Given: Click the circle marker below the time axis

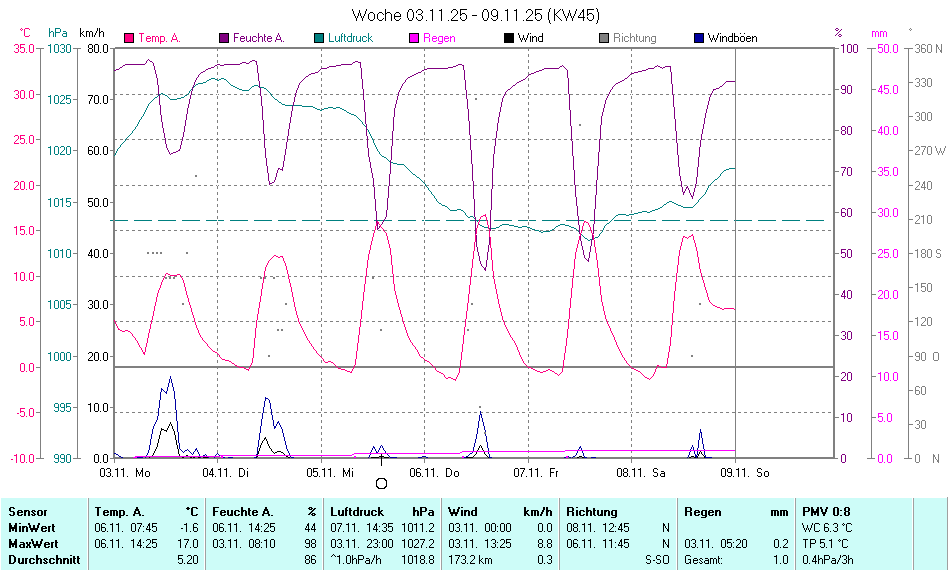Looking at the screenshot, I should tap(381, 483).
